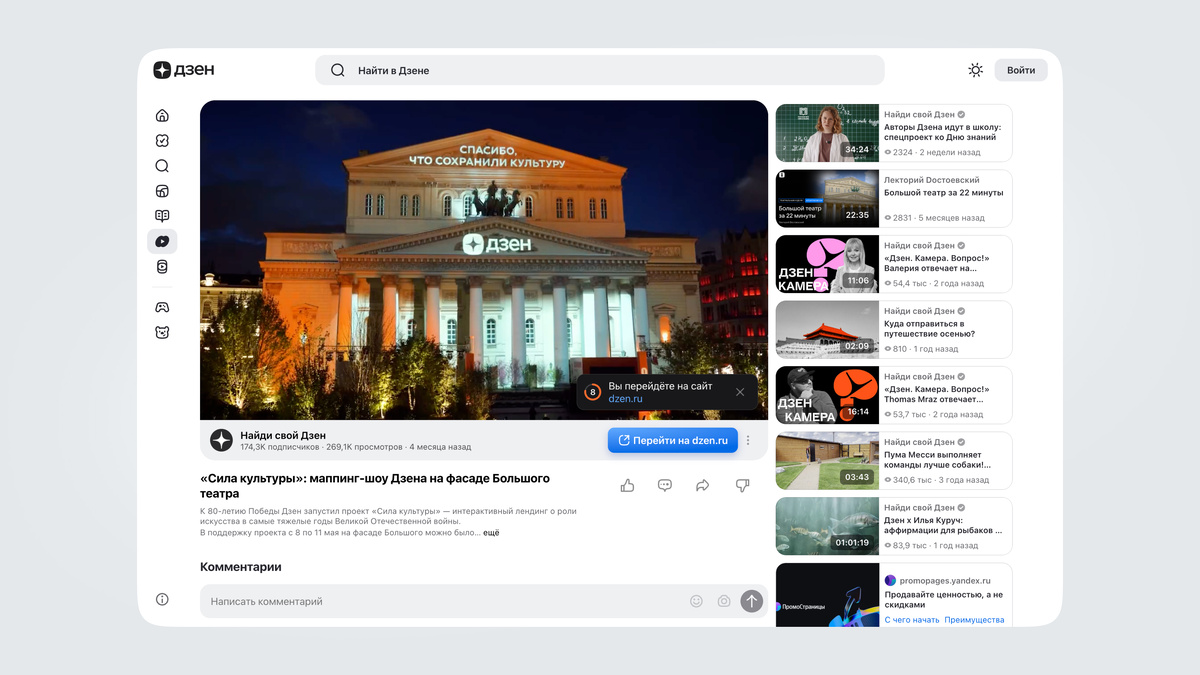Viewport: 1200px width, 675px height.
Task: Click the title Большой театр за 22 минуты
Action: (x=943, y=193)
